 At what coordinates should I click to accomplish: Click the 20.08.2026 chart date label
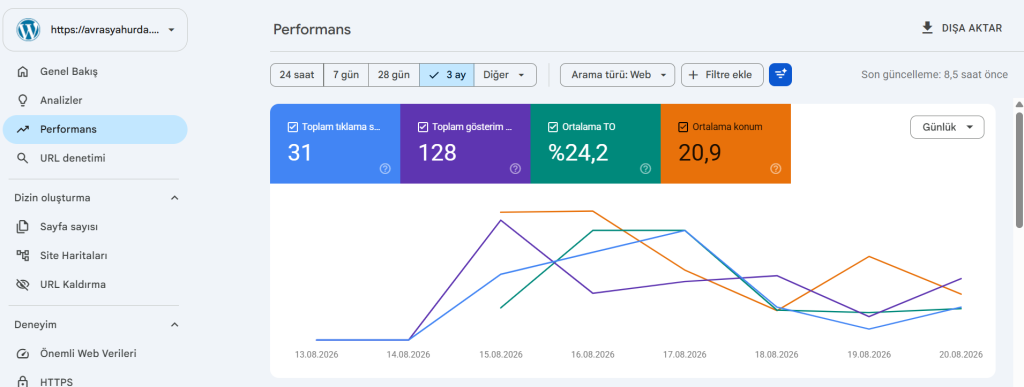[961, 355]
